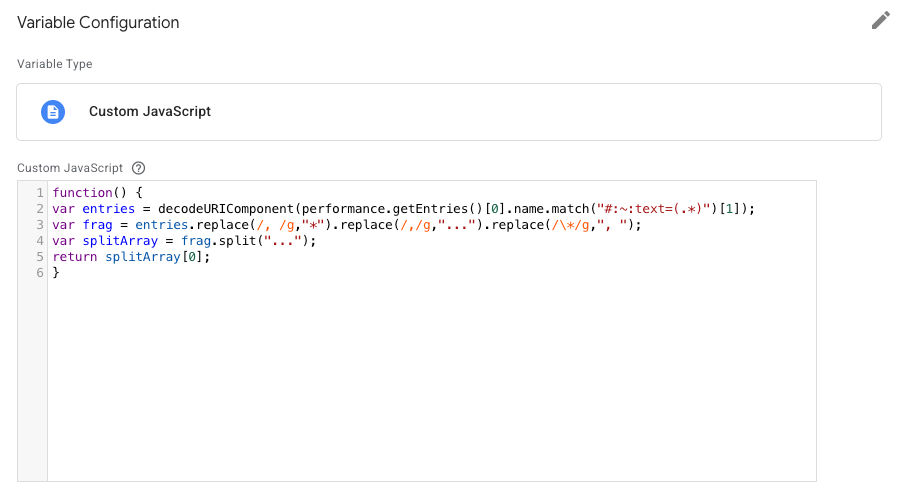
Task: Place cursor on the function() { line
Action: pyautogui.click(x=98, y=193)
